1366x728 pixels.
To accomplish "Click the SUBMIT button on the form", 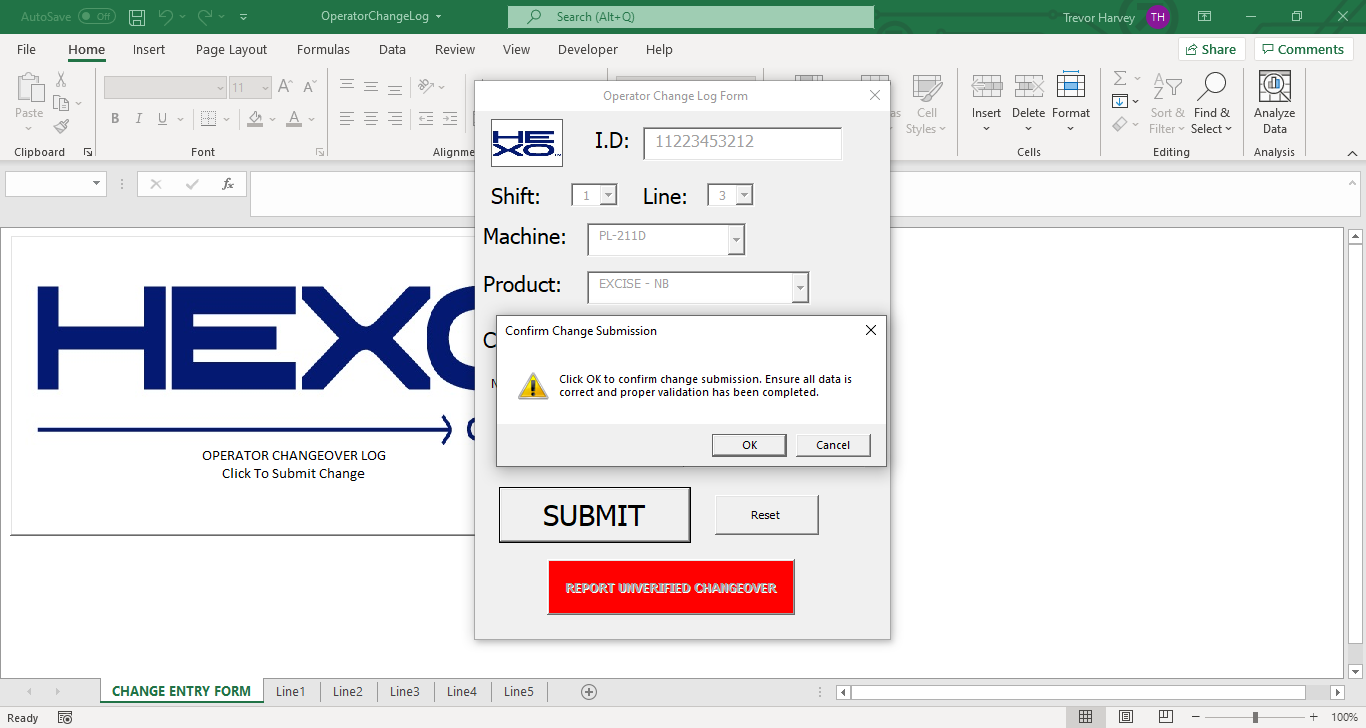I will 594,515.
